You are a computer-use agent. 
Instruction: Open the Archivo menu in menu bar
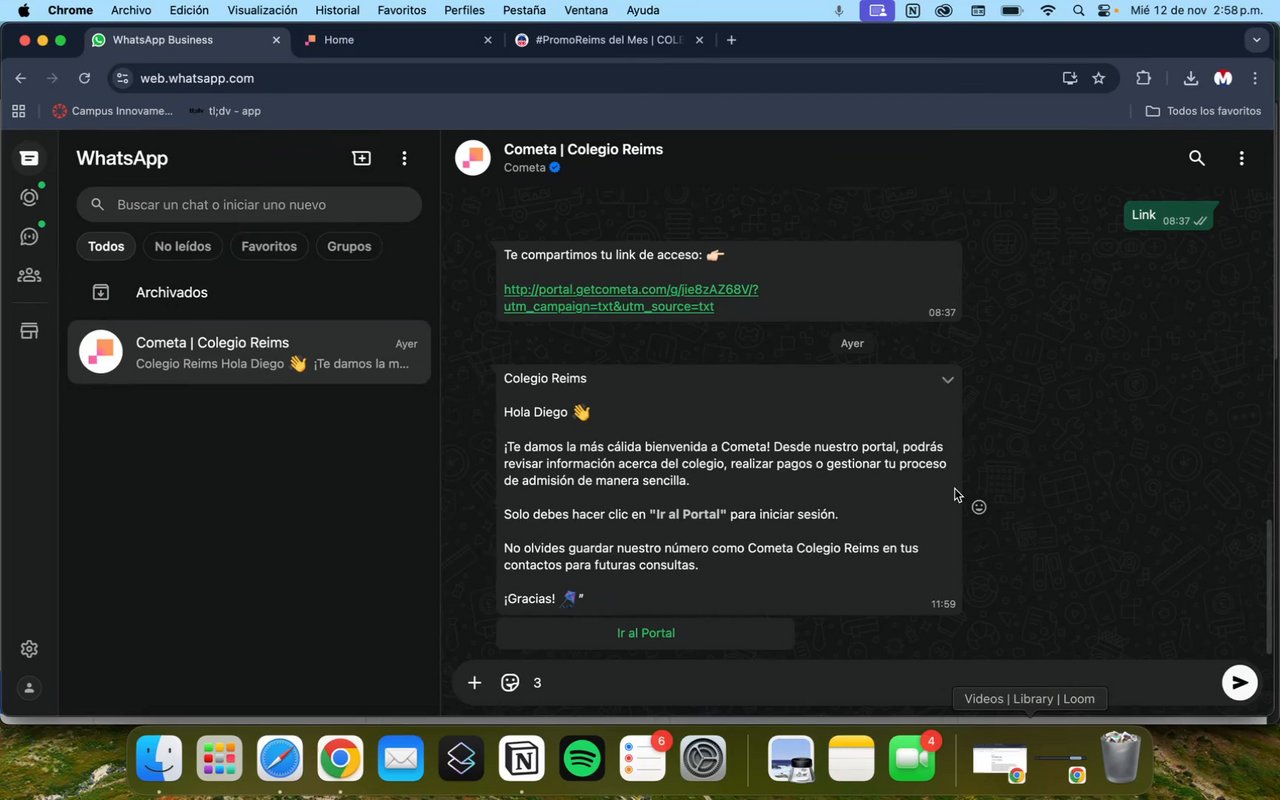[131, 10]
